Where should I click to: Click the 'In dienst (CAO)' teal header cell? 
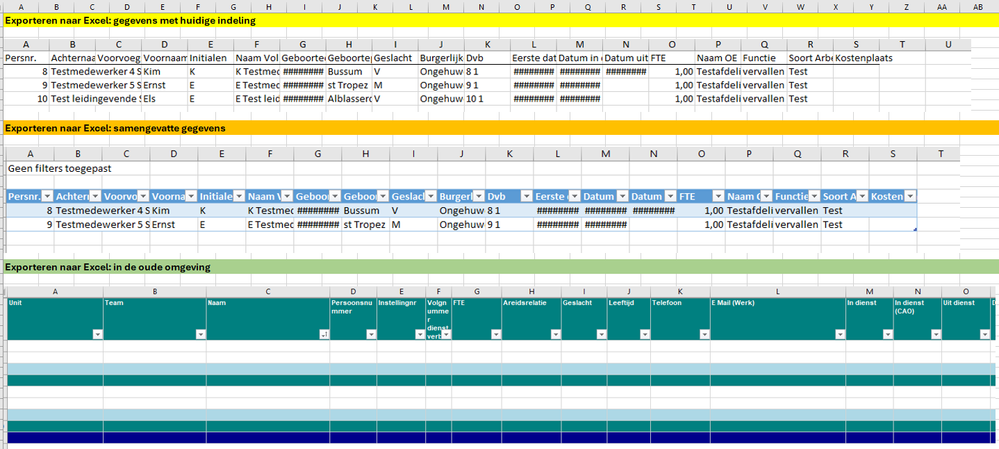pyautogui.click(x=917, y=318)
